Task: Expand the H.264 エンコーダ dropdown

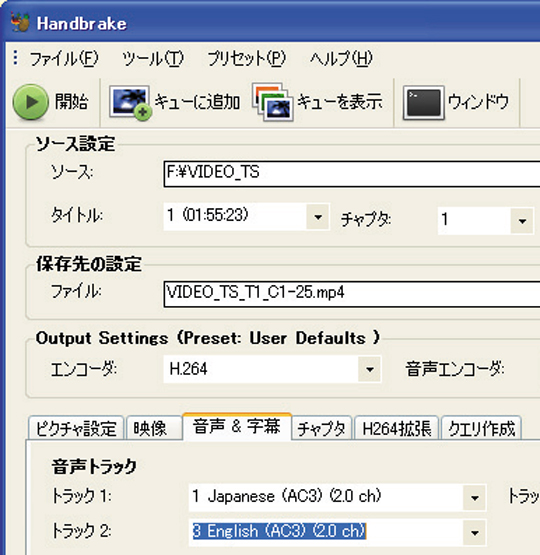Action: [369, 369]
